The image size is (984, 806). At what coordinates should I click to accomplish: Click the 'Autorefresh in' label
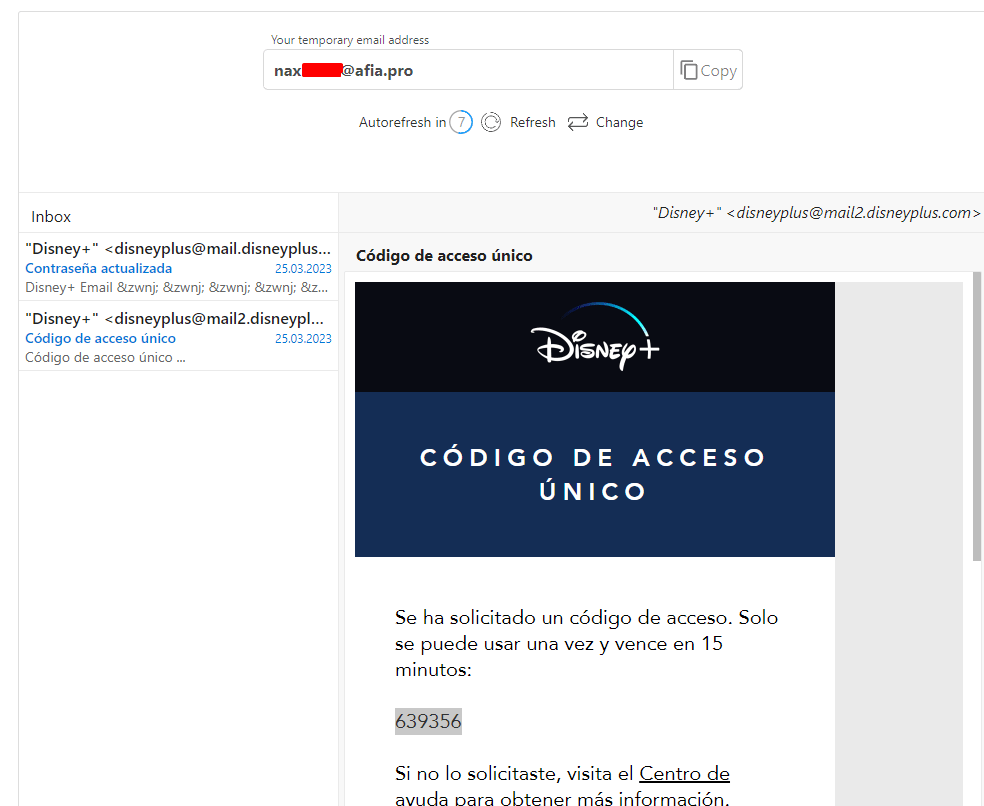pos(402,122)
